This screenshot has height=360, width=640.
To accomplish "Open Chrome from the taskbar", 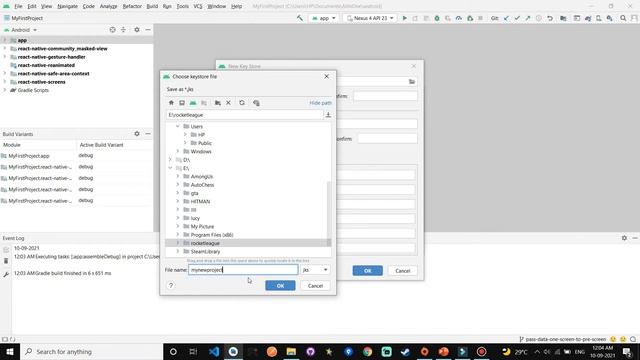I will pyautogui.click(x=367, y=351).
